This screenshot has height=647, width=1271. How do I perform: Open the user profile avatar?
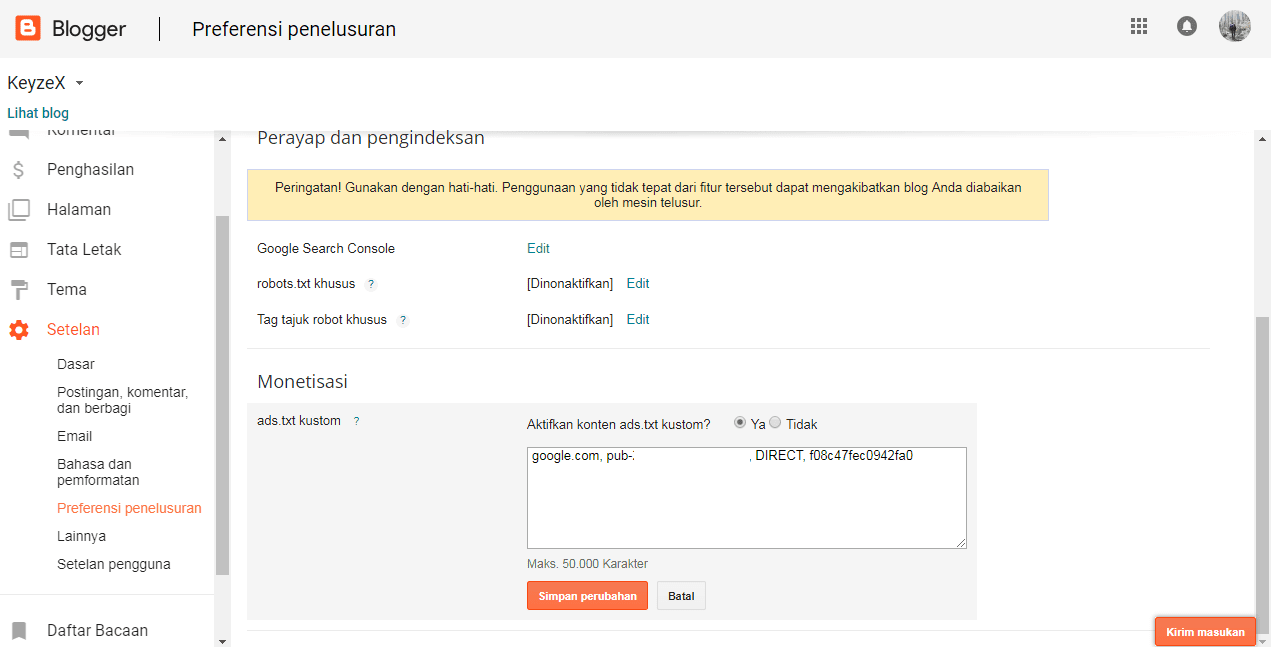[x=1234, y=27]
